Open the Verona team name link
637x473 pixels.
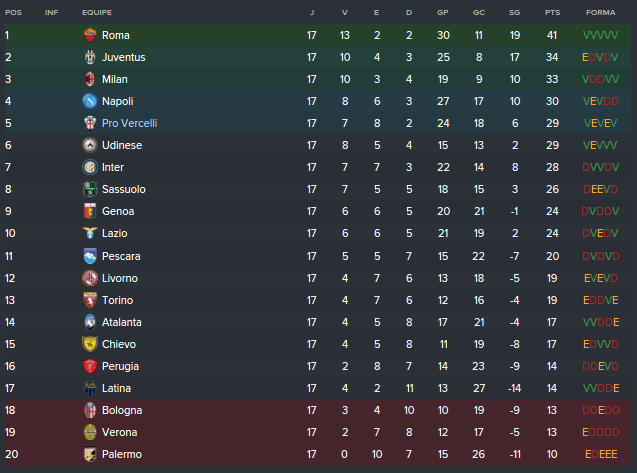point(120,432)
